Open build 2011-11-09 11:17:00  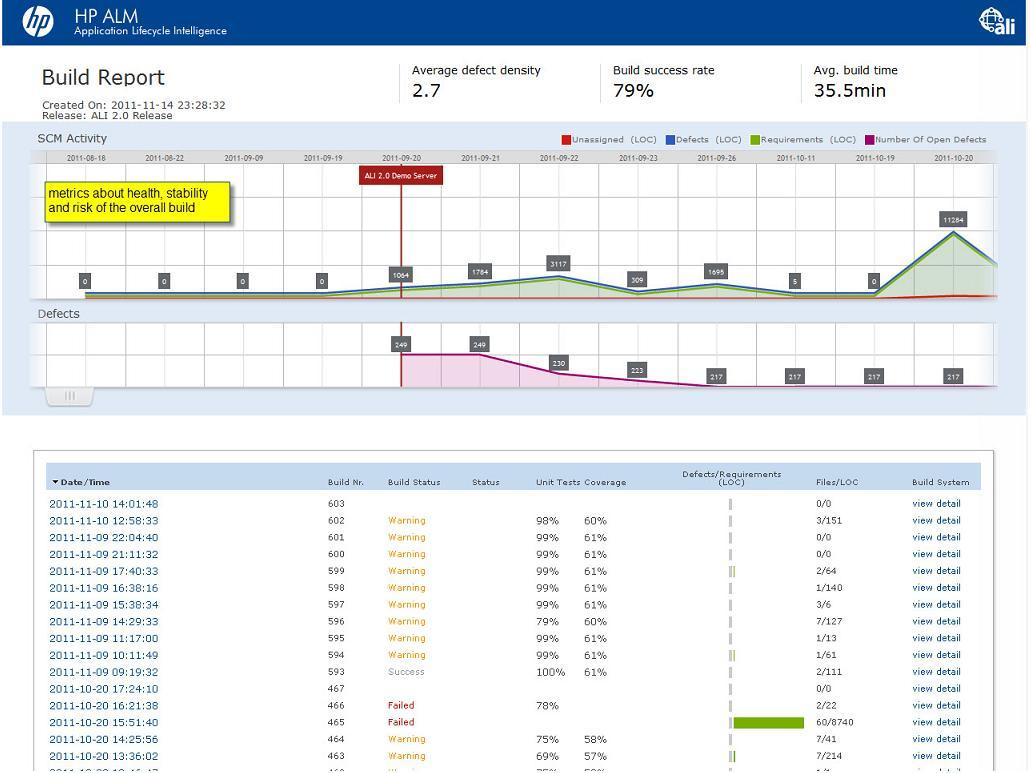(104, 638)
